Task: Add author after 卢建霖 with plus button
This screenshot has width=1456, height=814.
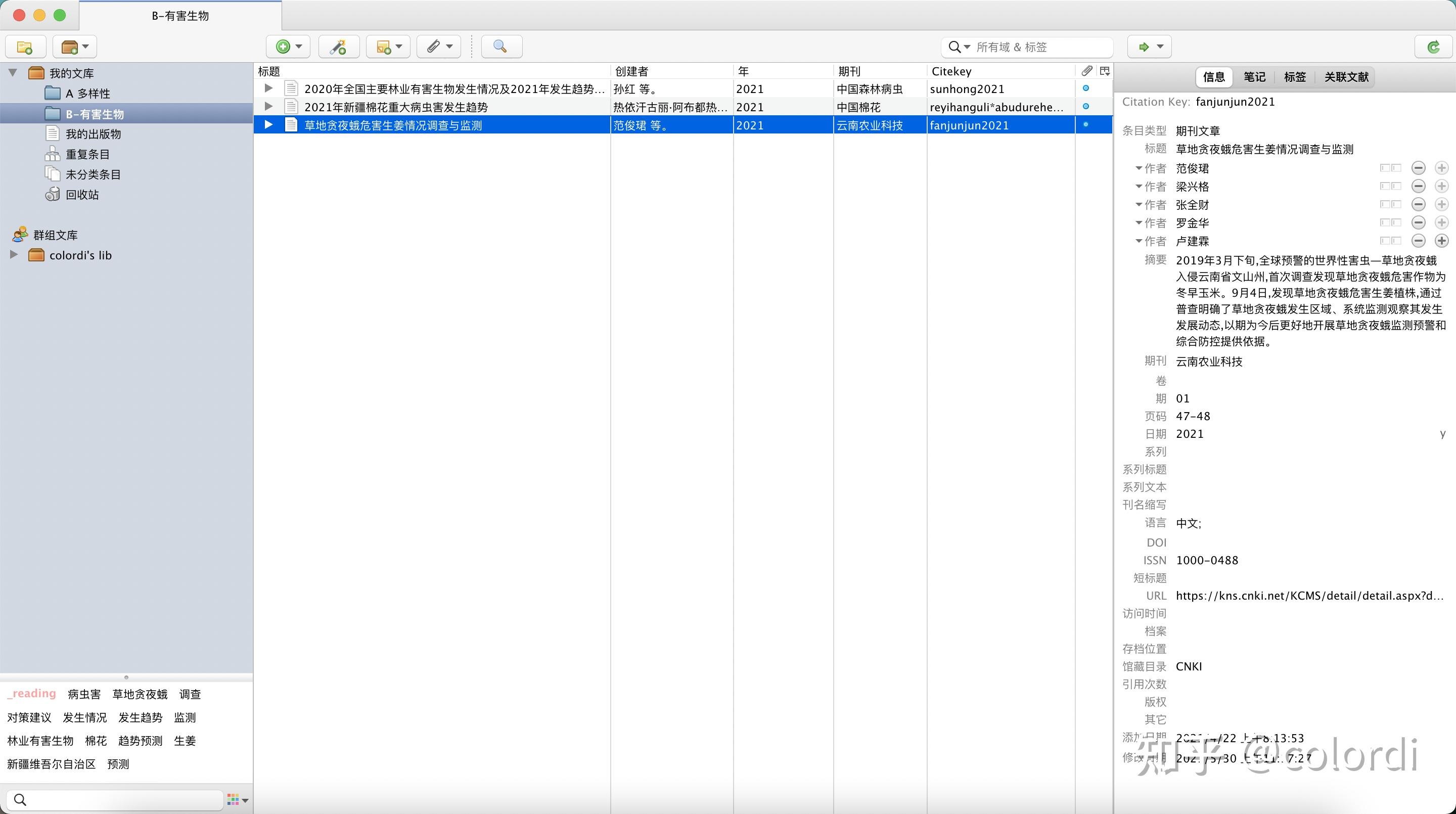Action: 1441,241
